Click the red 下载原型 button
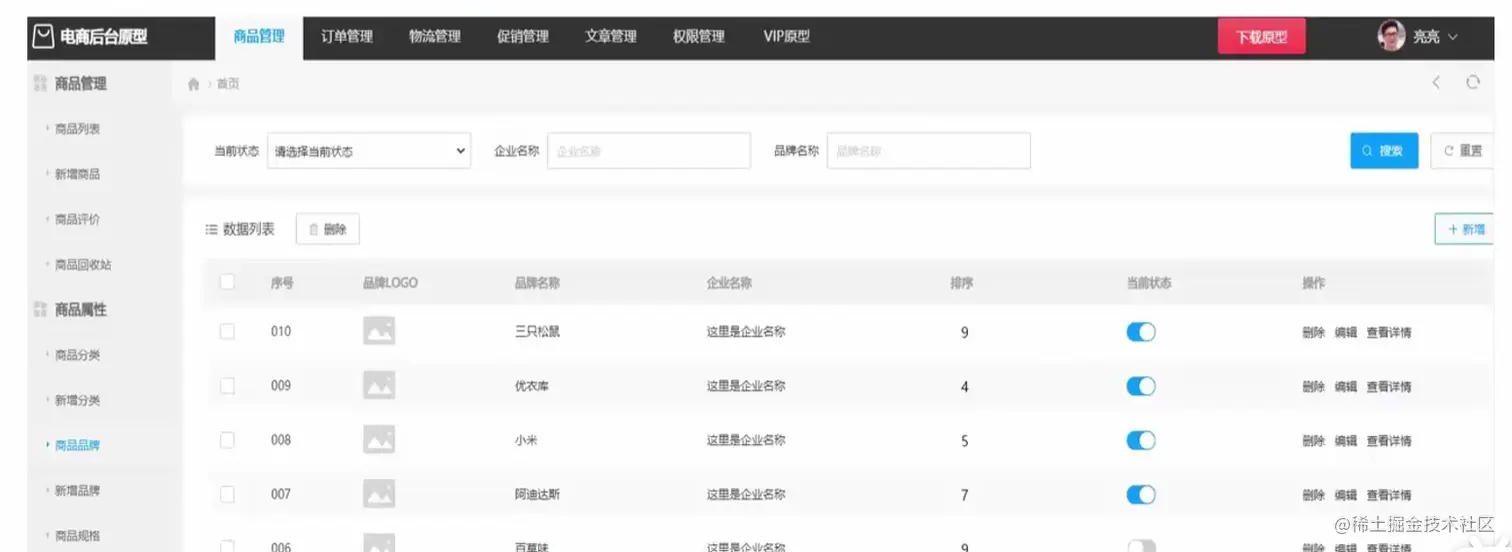 pyautogui.click(x=1262, y=37)
